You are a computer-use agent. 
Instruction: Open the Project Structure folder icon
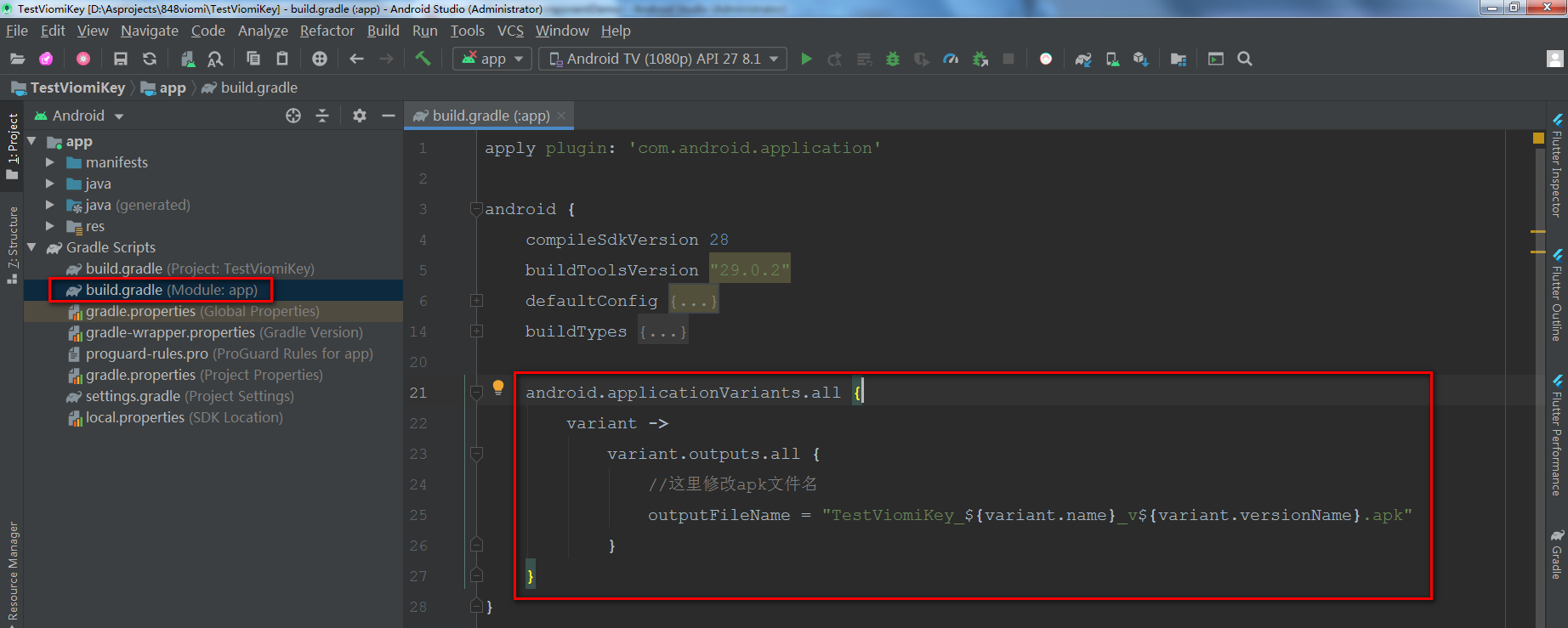click(1179, 59)
